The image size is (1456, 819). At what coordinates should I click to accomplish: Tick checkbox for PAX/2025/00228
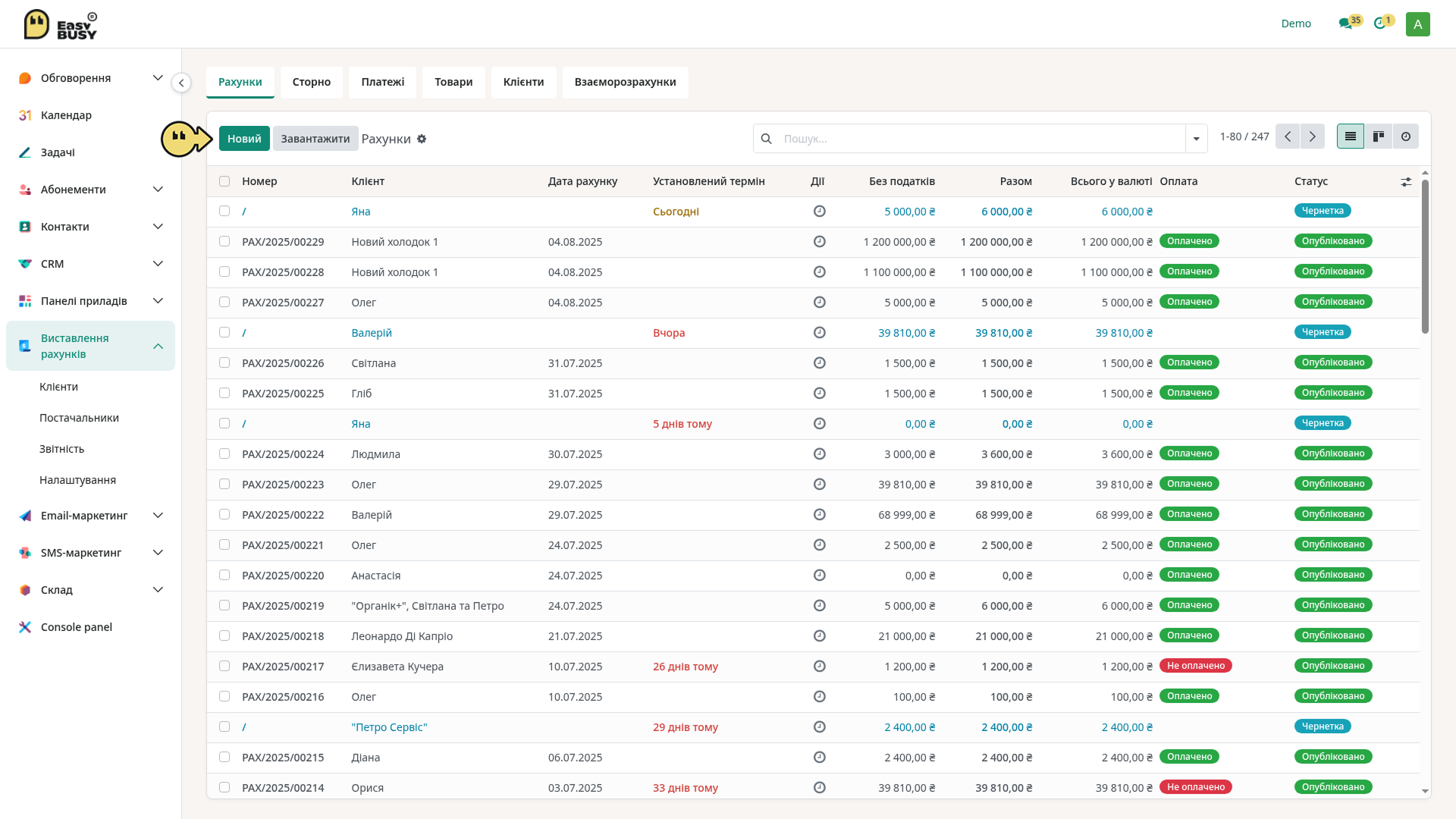224,271
